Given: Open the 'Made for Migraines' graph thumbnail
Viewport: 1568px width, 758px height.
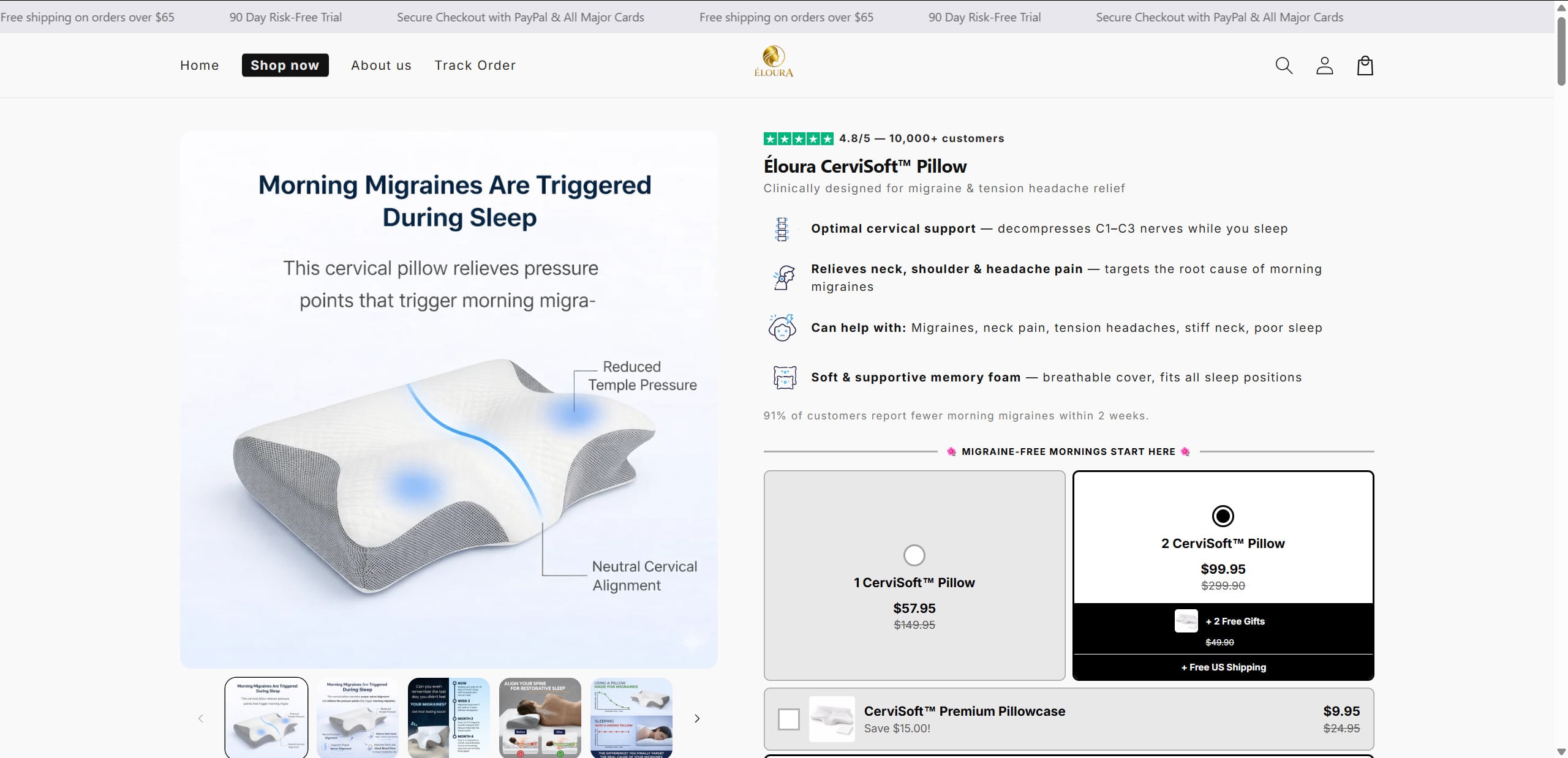Looking at the screenshot, I should click(631, 718).
